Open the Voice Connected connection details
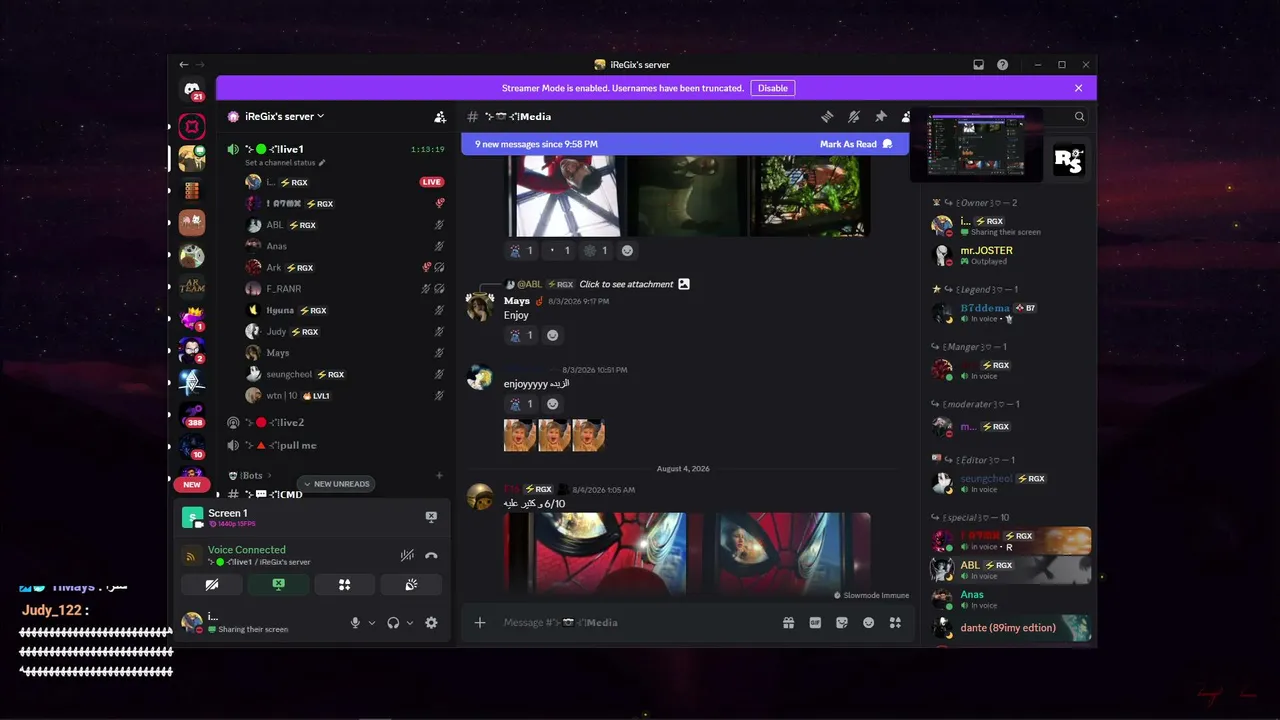Image resolution: width=1280 pixels, height=720 pixels. coord(246,550)
